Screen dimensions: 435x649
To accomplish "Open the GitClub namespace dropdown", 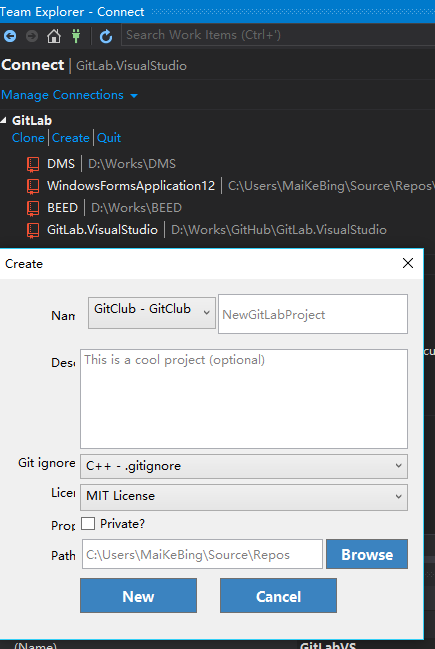I will (152, 313).
